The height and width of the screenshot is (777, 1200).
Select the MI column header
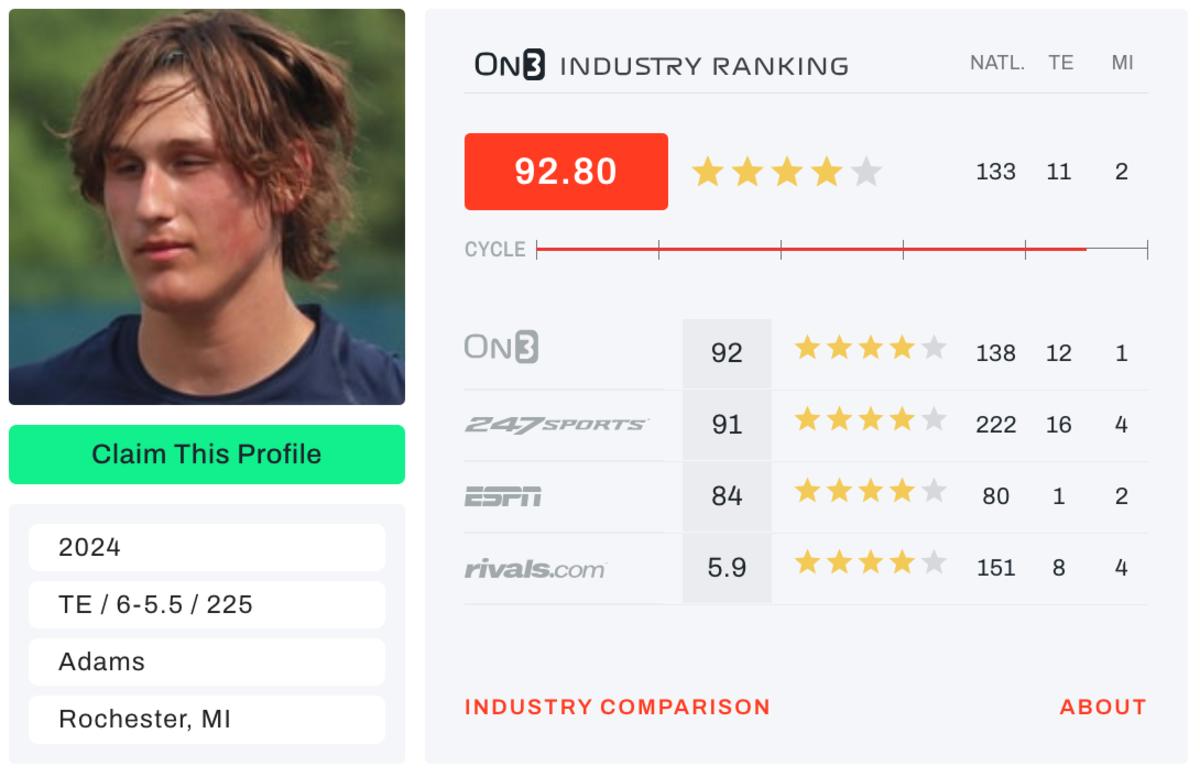pyautogui.click(x=1122, y=63)
